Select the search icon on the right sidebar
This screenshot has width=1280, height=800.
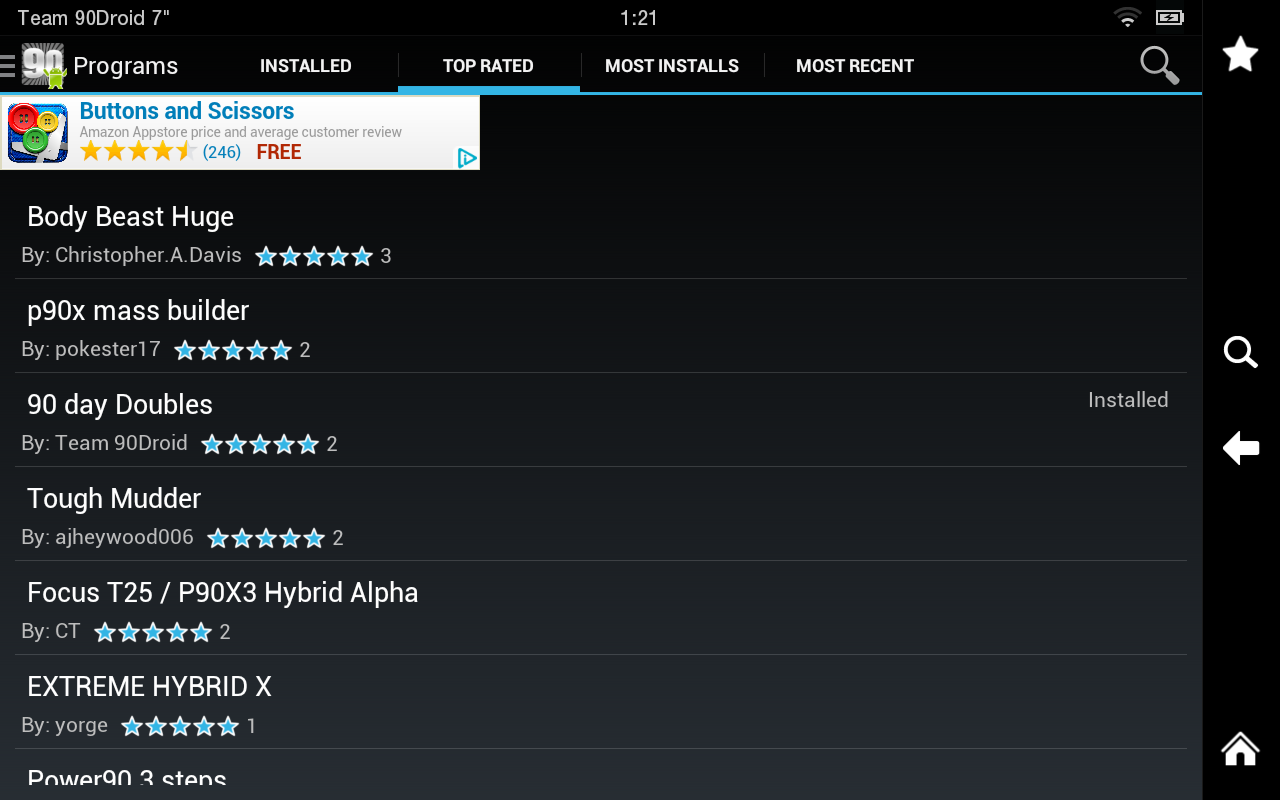[1240, 352]
